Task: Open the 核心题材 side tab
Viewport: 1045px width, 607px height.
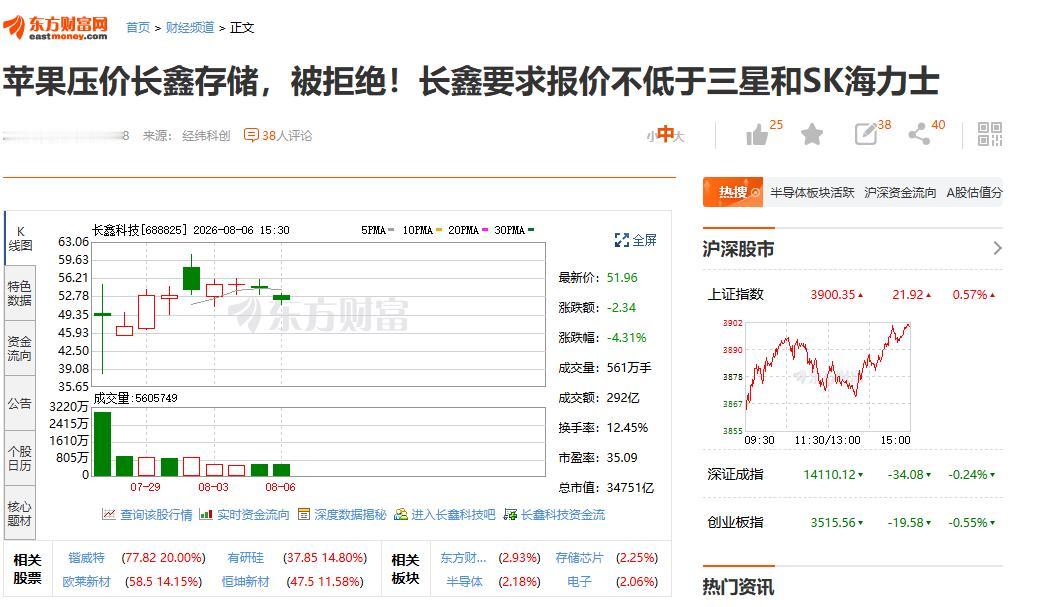Action: coord(20,513)
